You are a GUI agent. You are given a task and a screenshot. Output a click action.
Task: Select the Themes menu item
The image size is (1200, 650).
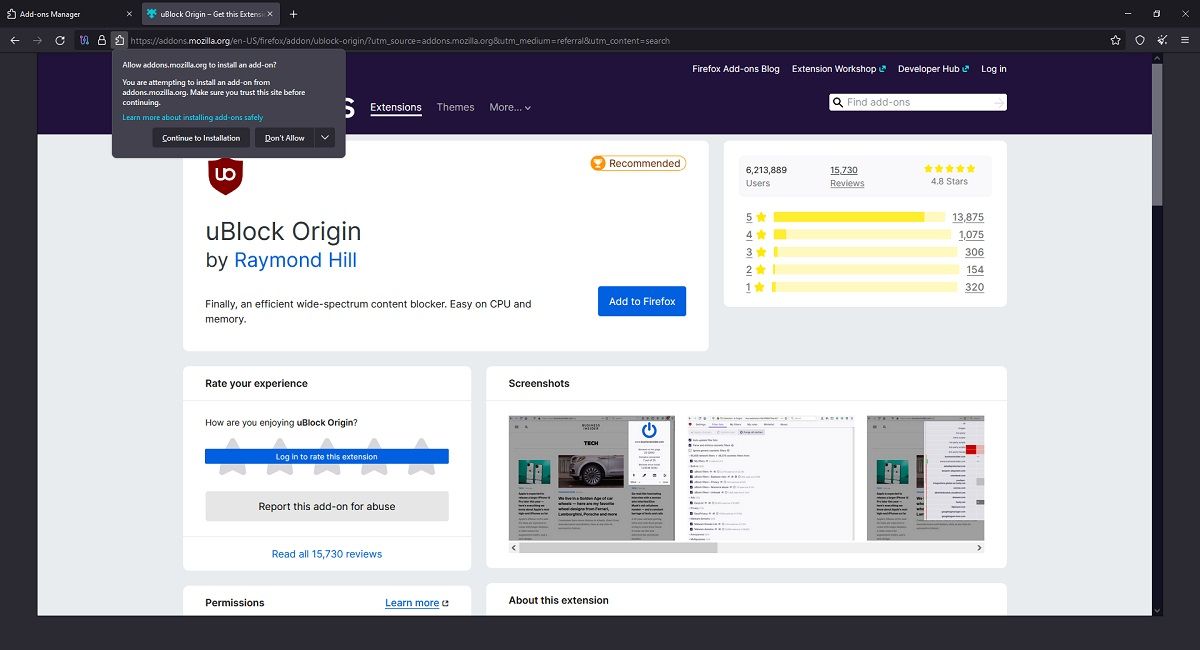click(x=455, y=107)
